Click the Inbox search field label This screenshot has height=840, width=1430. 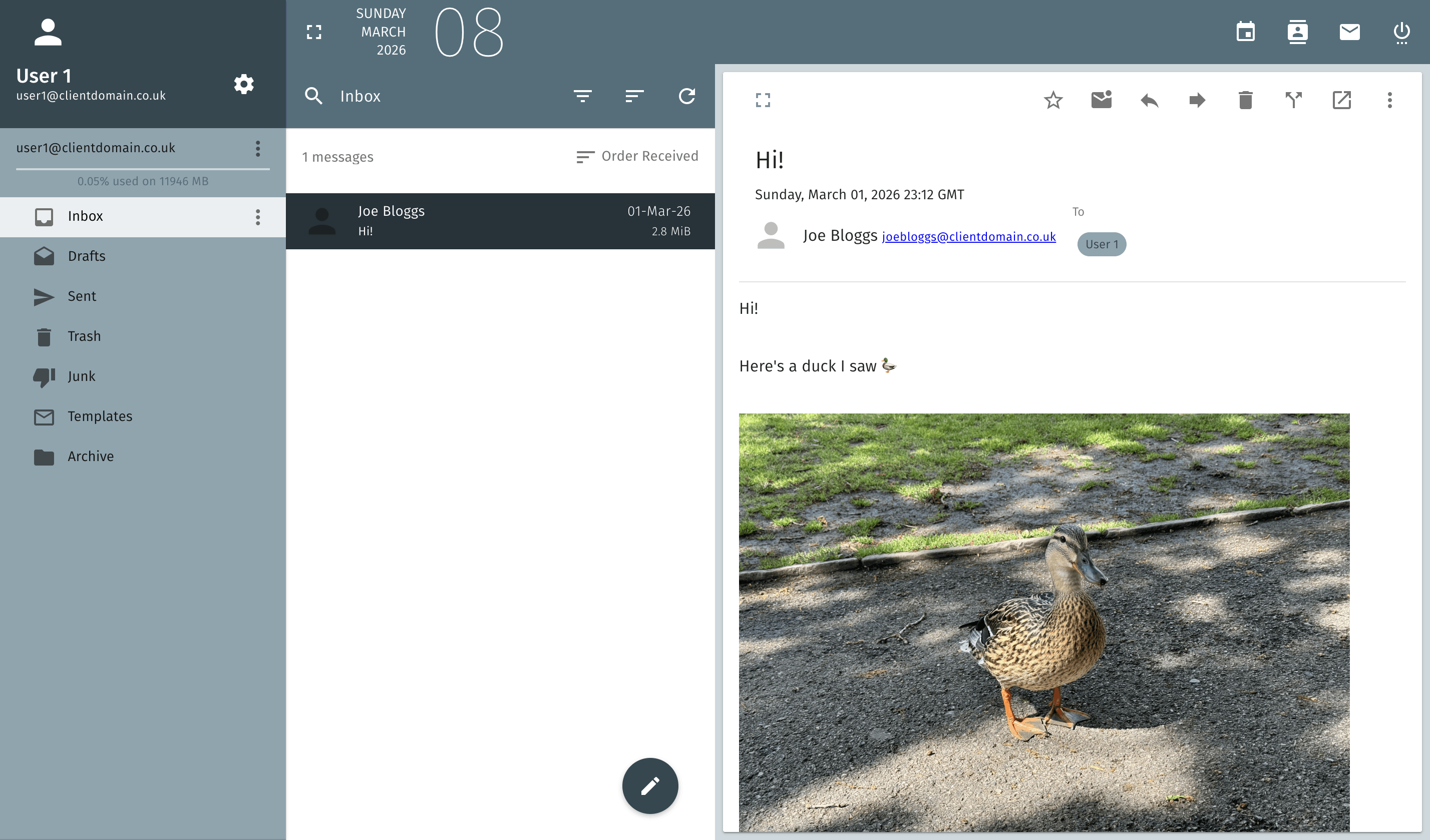pyautogui.click(x=361, y=97)
